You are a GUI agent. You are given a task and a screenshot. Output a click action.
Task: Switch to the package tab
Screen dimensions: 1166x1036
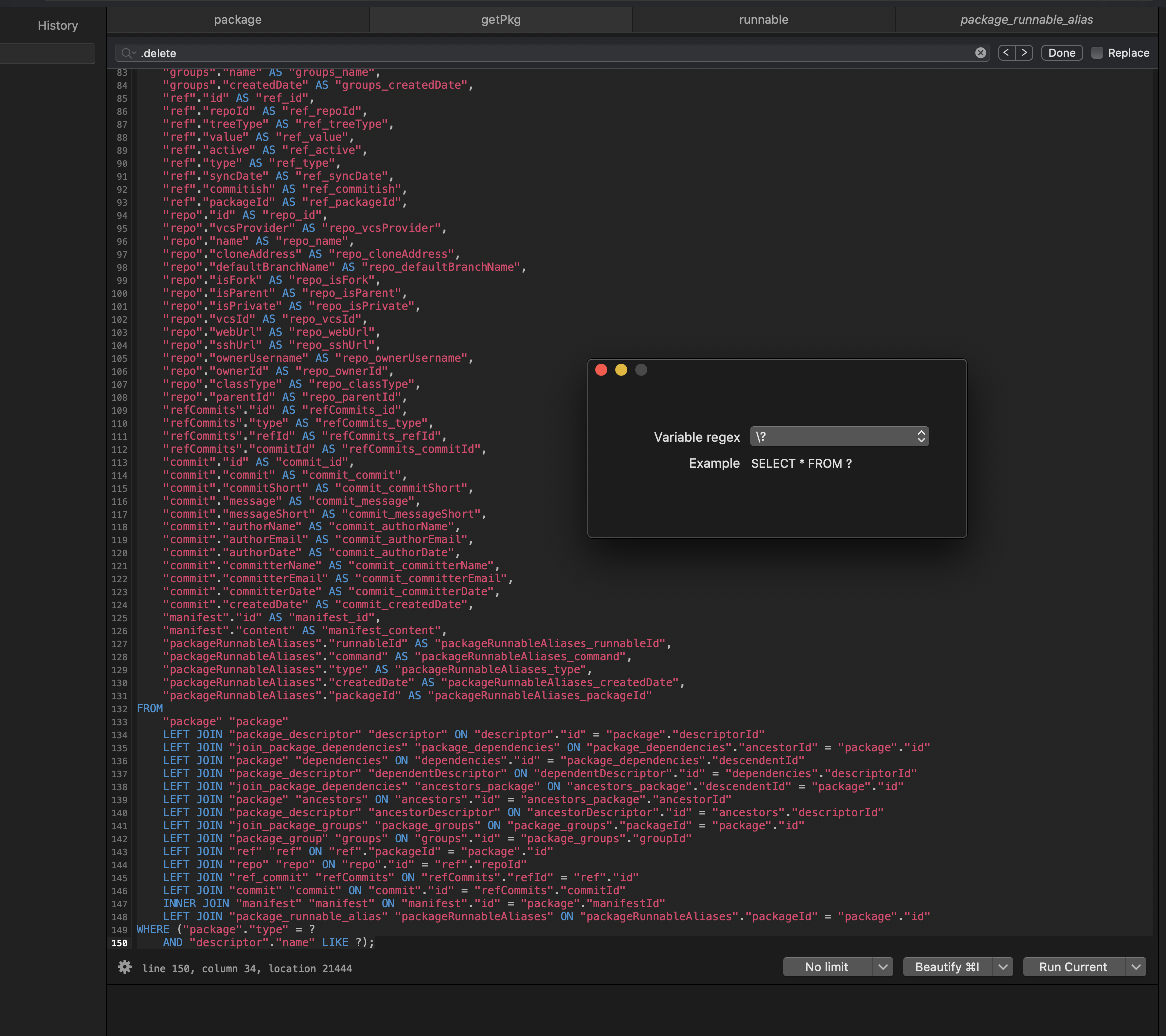tap(238, 19)
